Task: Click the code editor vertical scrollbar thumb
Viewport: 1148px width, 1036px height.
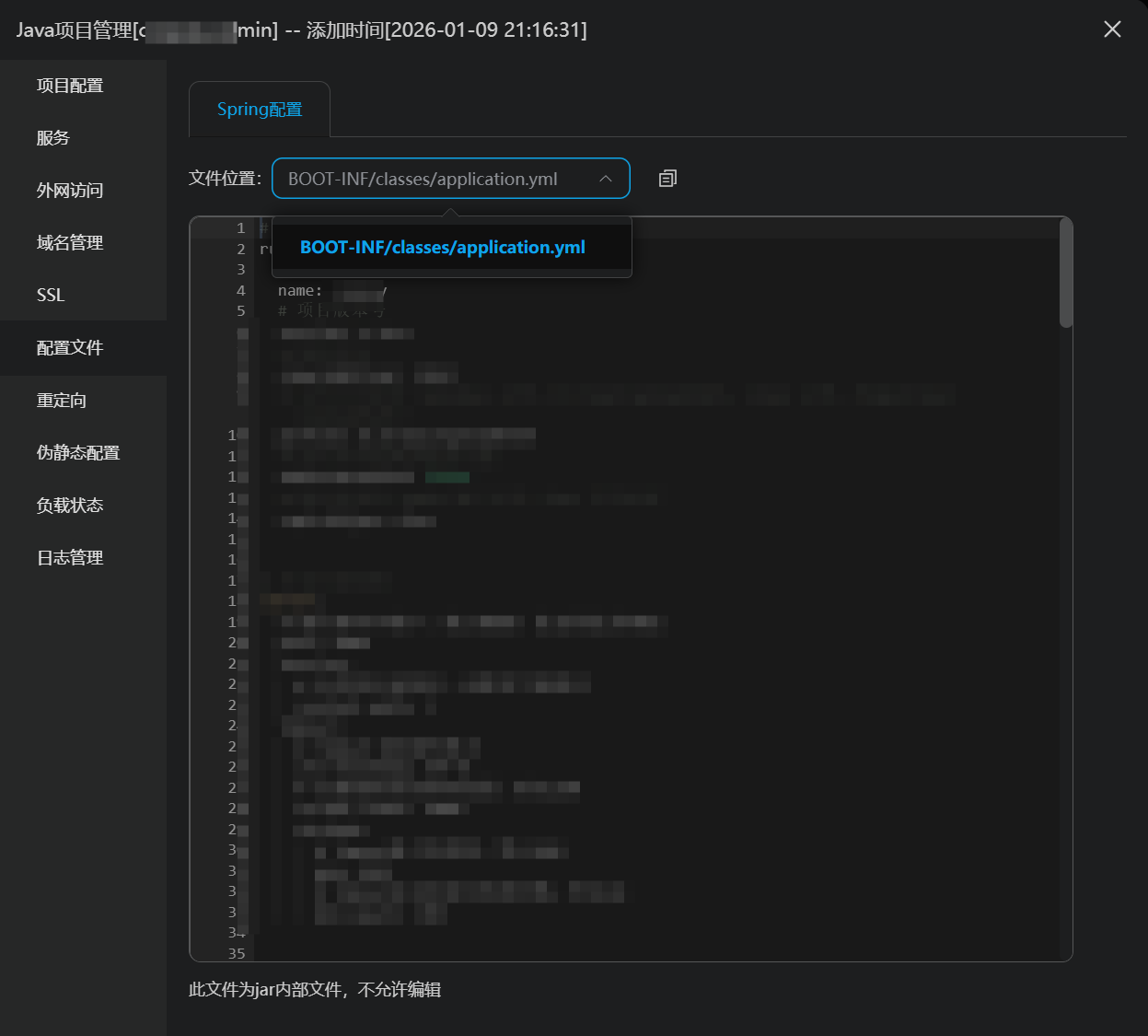Action: click(x=1066, y=273)
